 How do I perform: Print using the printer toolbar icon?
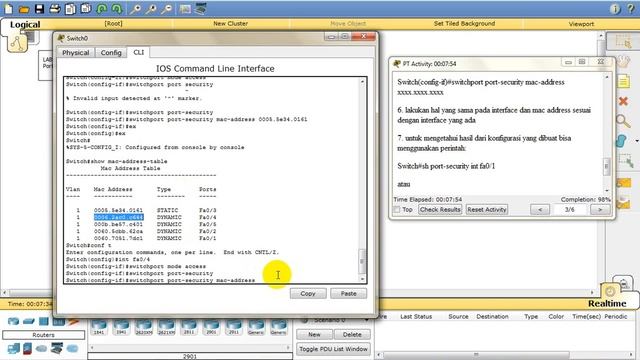(x=55, y=9)
